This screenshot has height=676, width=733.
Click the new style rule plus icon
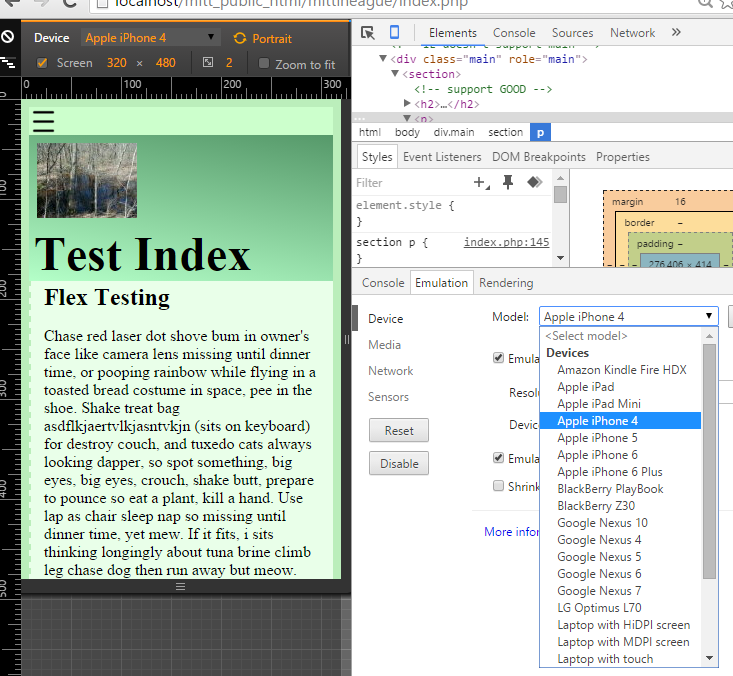[480, 183]
